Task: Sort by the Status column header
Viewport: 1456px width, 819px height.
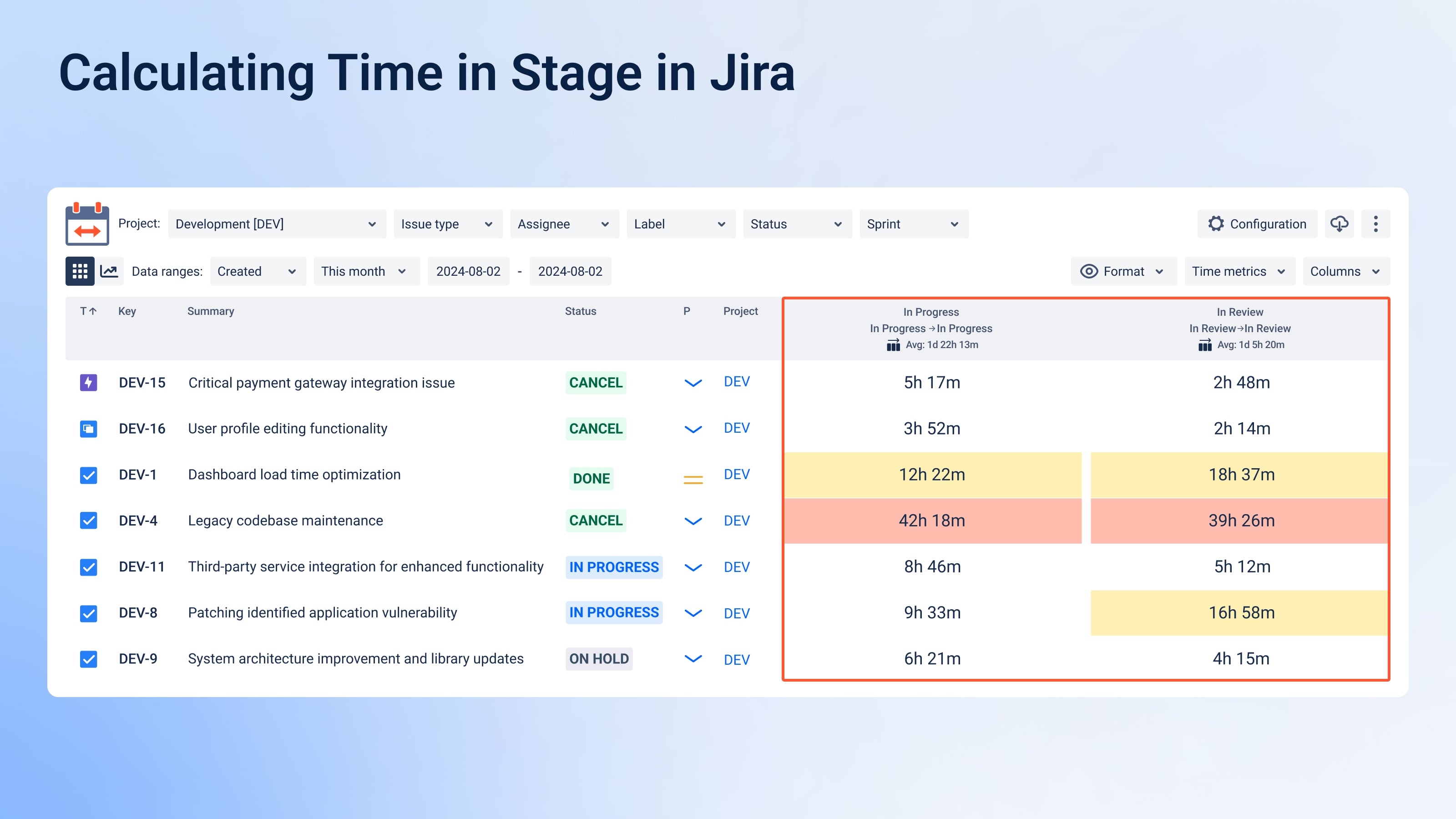Action: (581, 311)
